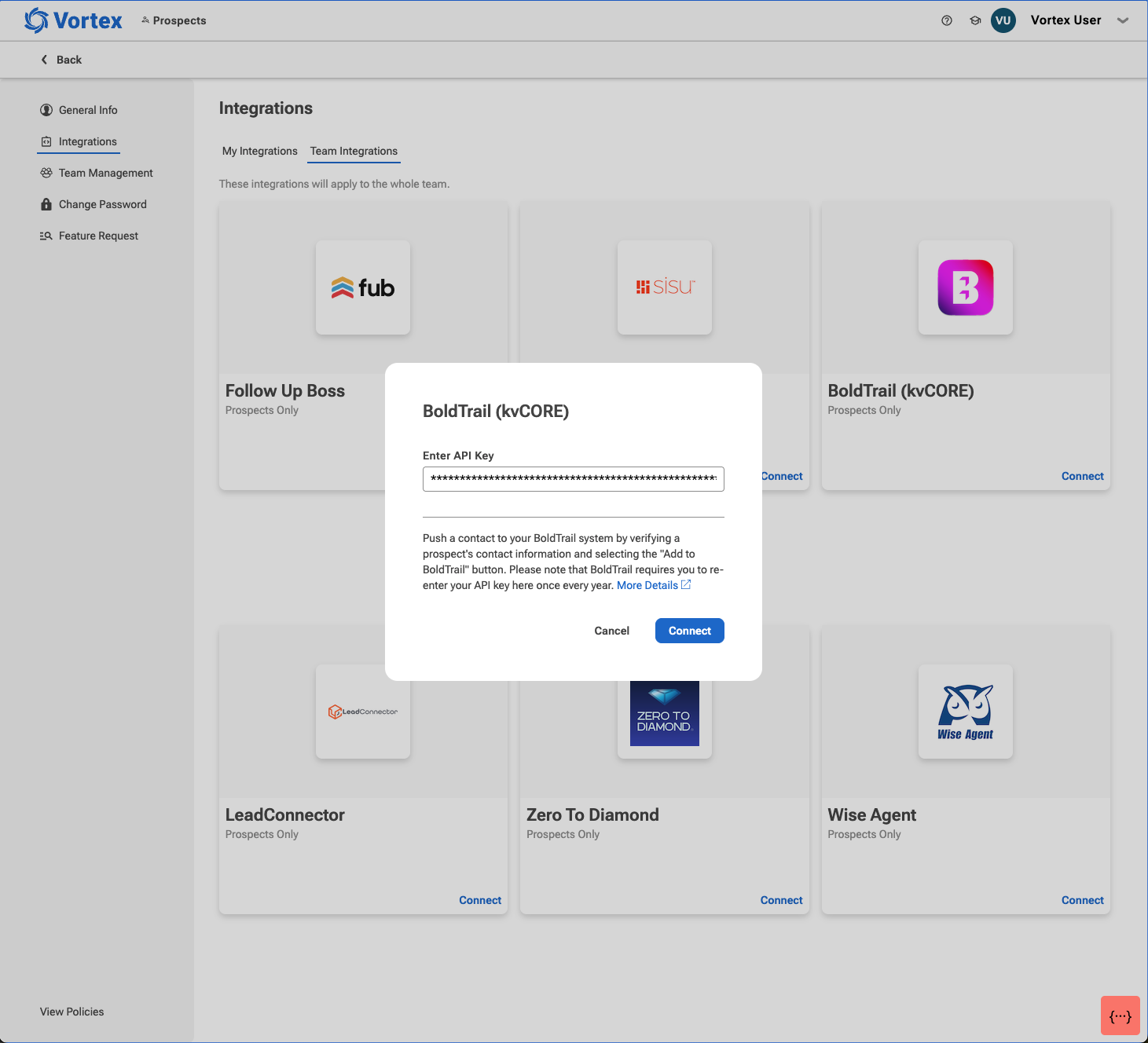The width and height of the screenshot is (1148, 1043).
Task: Click the Zero To Diamond logo
Action: coord(665,713)
